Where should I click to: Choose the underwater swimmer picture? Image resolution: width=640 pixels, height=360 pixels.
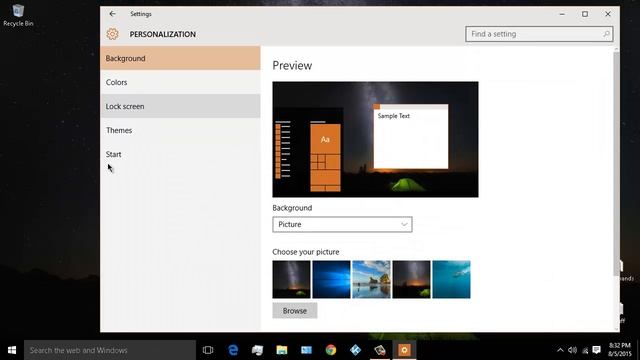[451, 280]
